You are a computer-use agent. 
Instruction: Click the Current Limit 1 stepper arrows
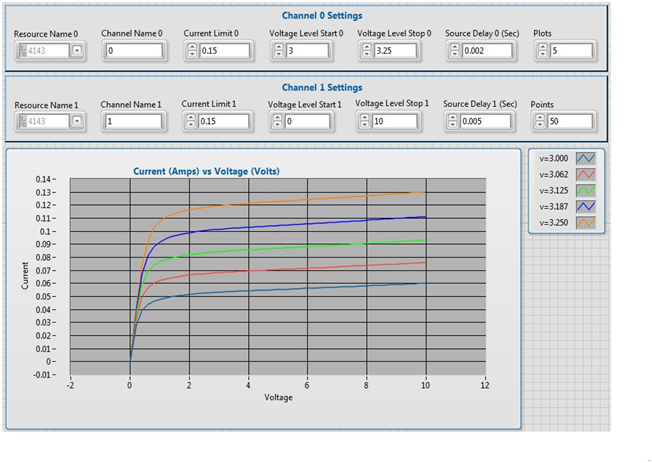(x=189, y=121)
